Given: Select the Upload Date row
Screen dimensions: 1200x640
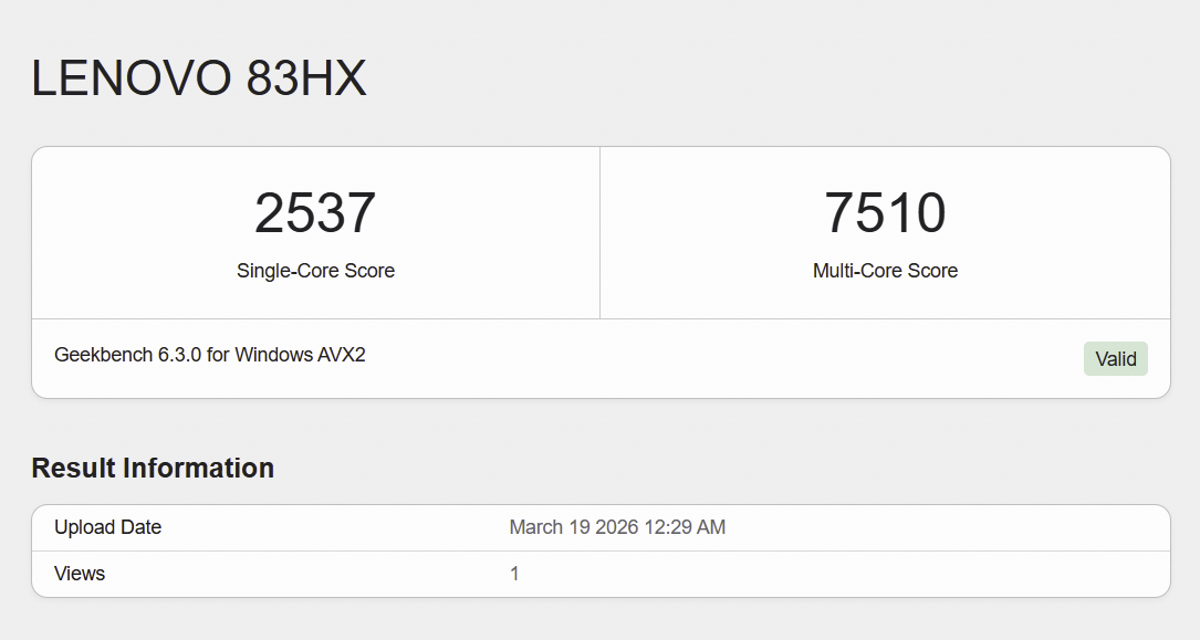Looking at the screenshot, I should point(600,527).
